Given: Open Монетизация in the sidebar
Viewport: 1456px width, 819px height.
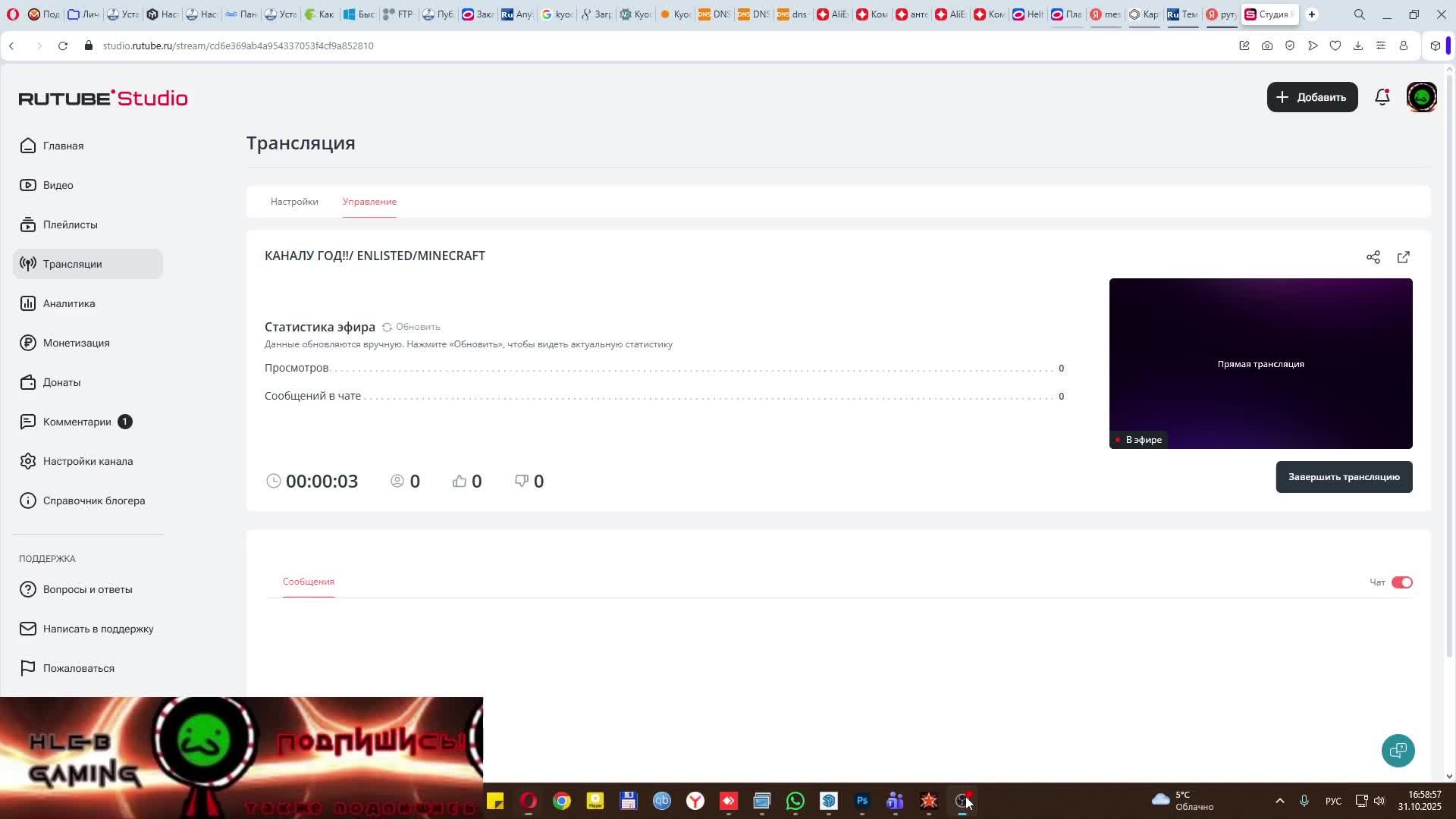Looking at the screenshot, I should click(76, 343).
